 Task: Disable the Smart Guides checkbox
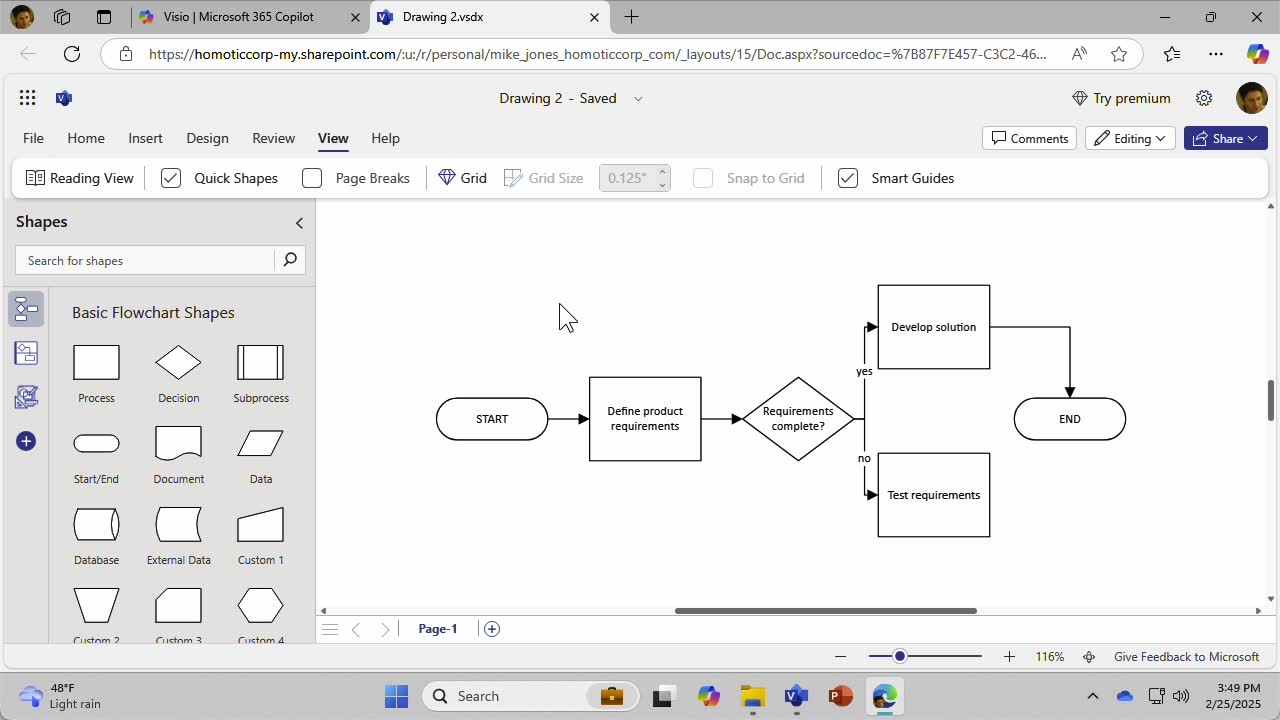coord(848,178)
